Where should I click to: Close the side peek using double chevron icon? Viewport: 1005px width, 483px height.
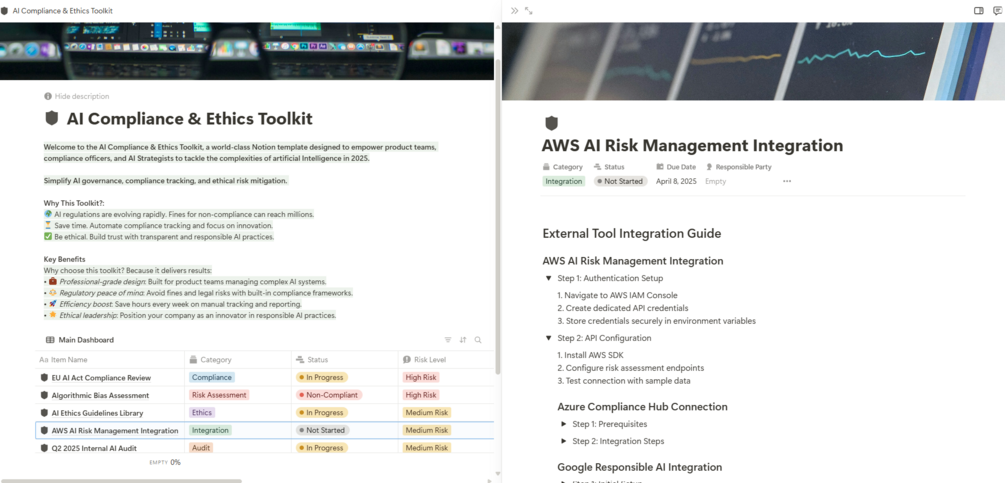click(514, 11)
